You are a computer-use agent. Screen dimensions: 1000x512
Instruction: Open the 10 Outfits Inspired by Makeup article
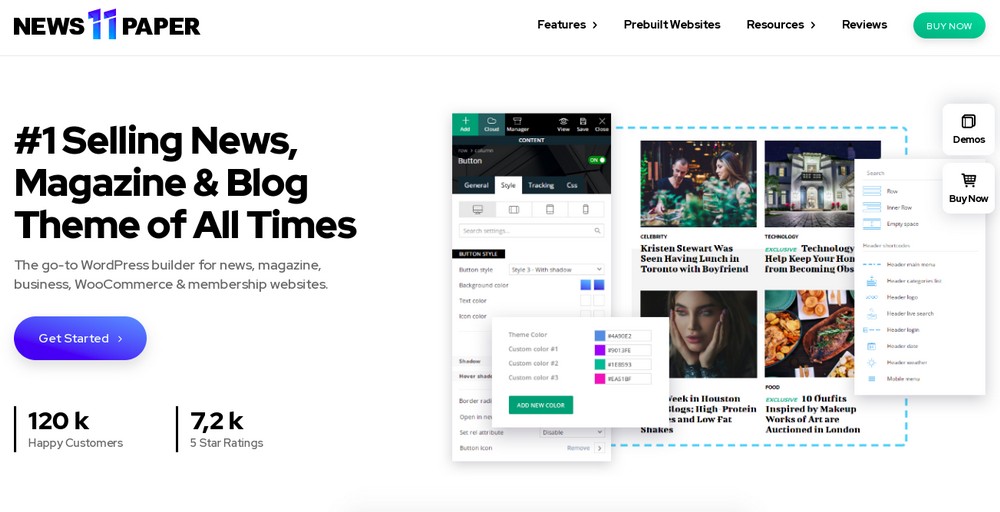[x=812, y=414]
